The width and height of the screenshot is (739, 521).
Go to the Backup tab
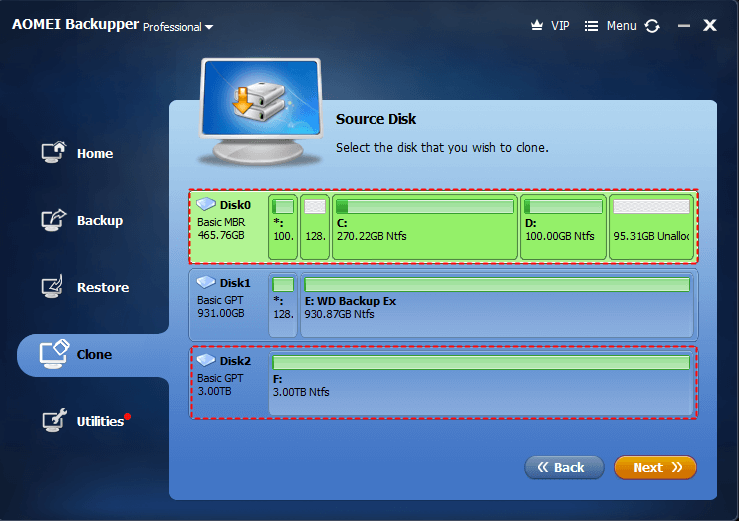(x=100, y=221)
